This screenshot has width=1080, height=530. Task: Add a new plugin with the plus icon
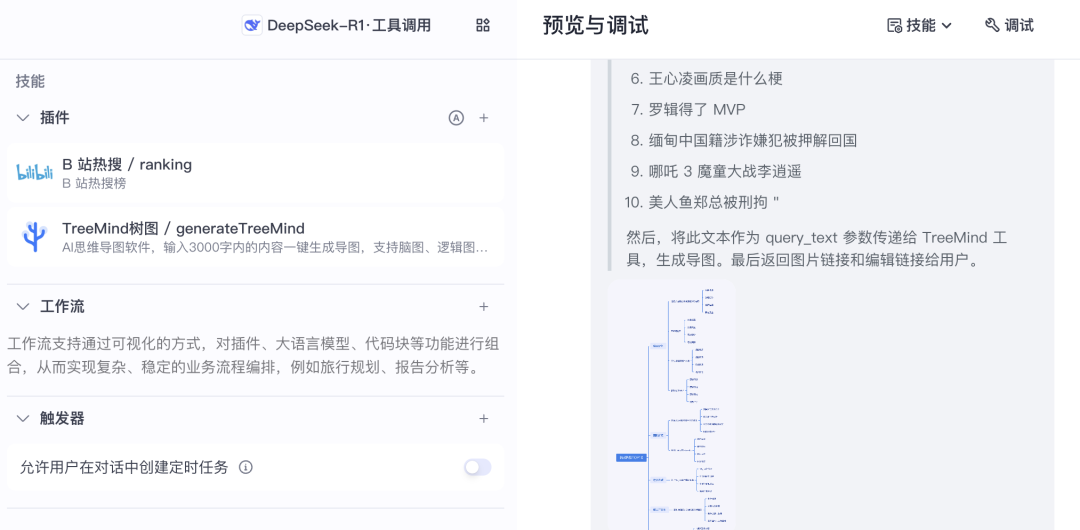tap(484, 118)
